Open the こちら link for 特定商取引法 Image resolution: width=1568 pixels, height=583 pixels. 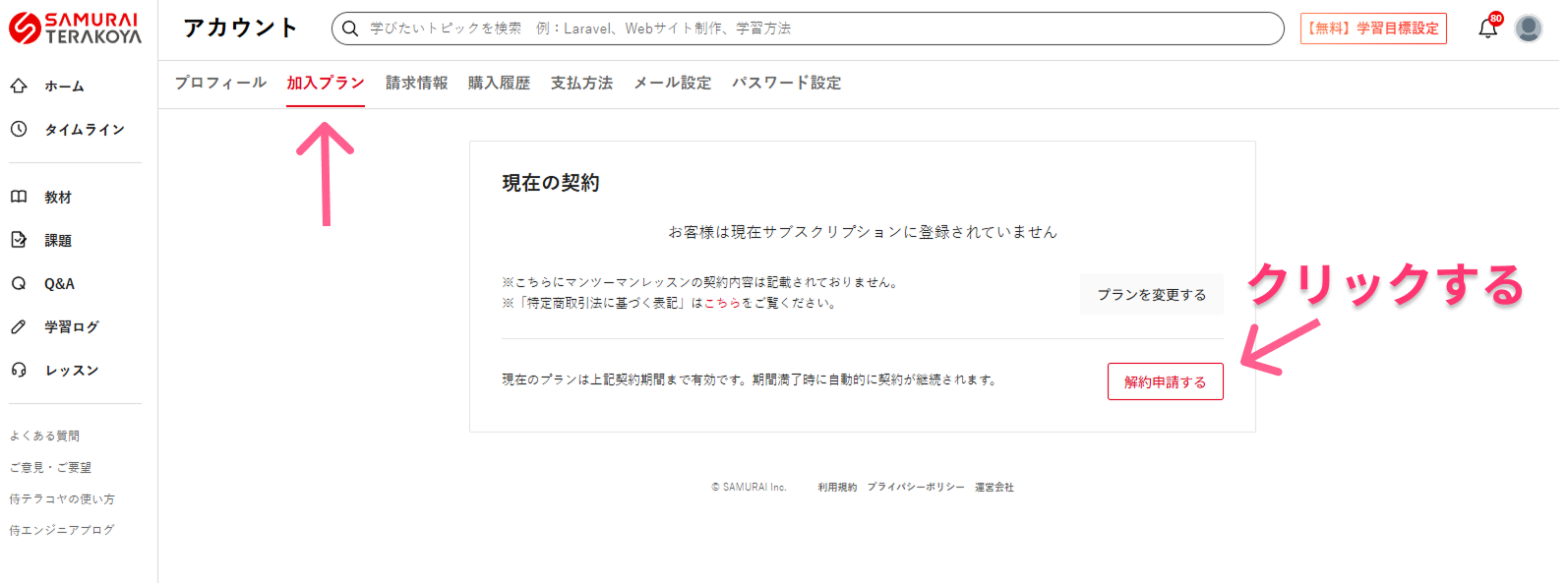[x=722, y=304]
